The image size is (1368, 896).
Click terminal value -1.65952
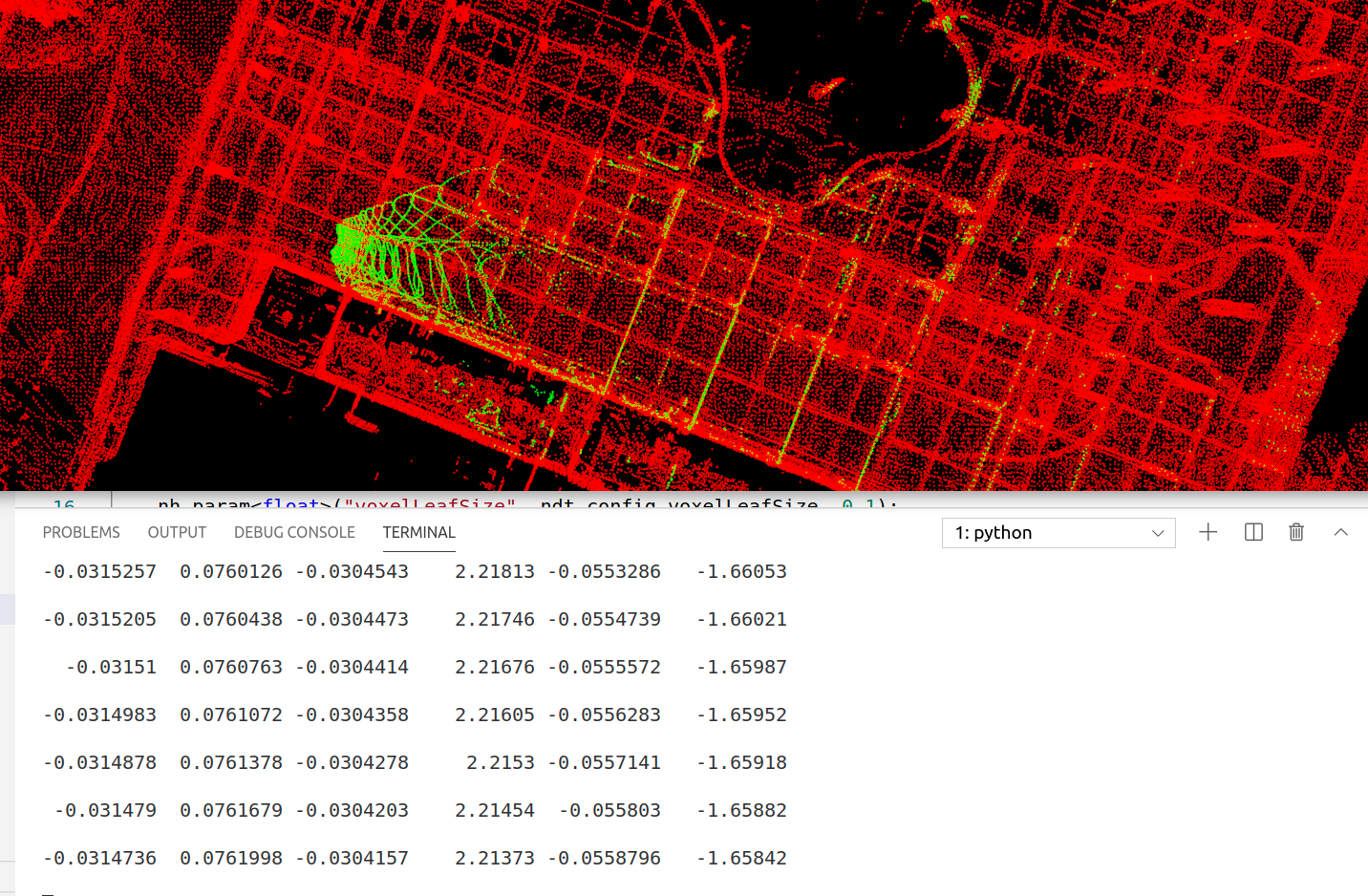pos(741,715)
